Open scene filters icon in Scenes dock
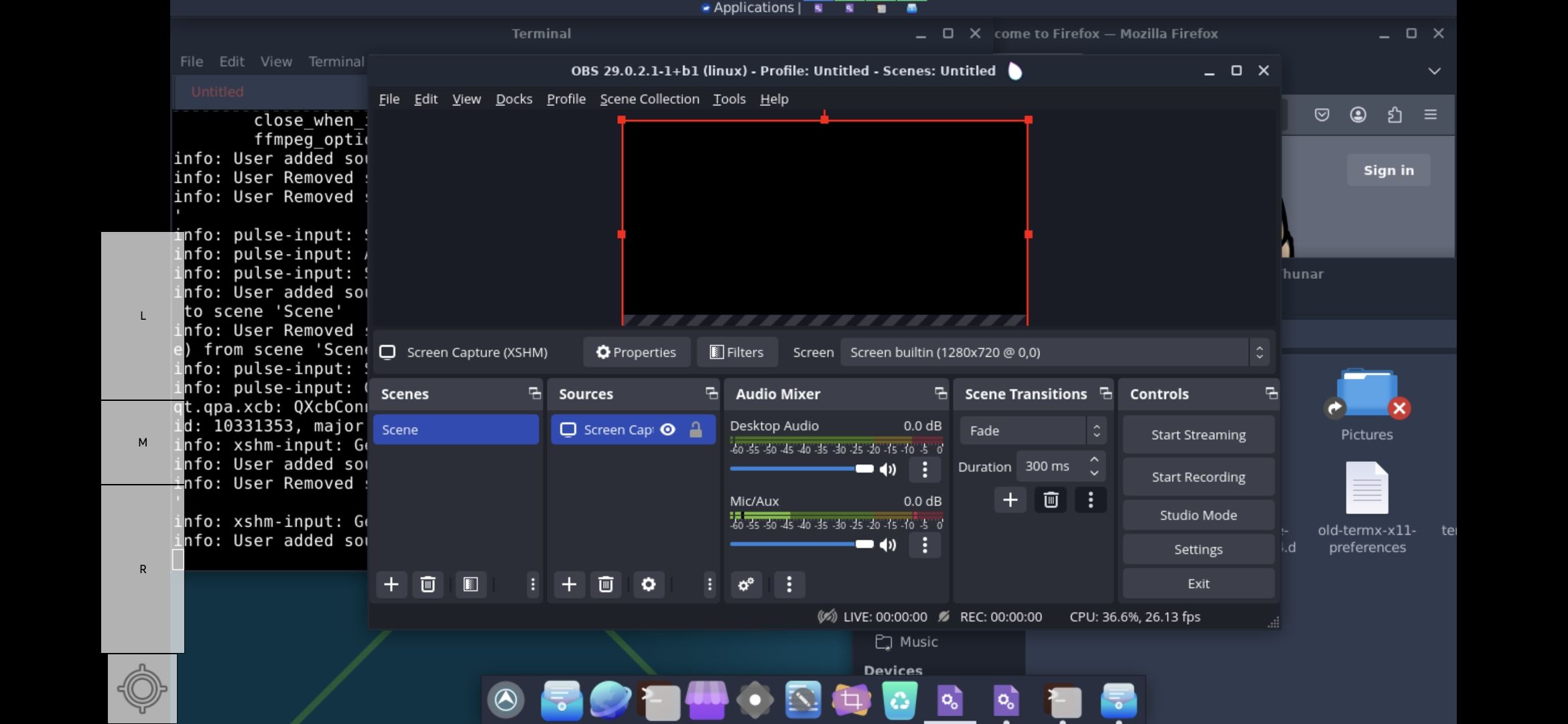Screen dimensions: 1568x724 coord(470,585)
